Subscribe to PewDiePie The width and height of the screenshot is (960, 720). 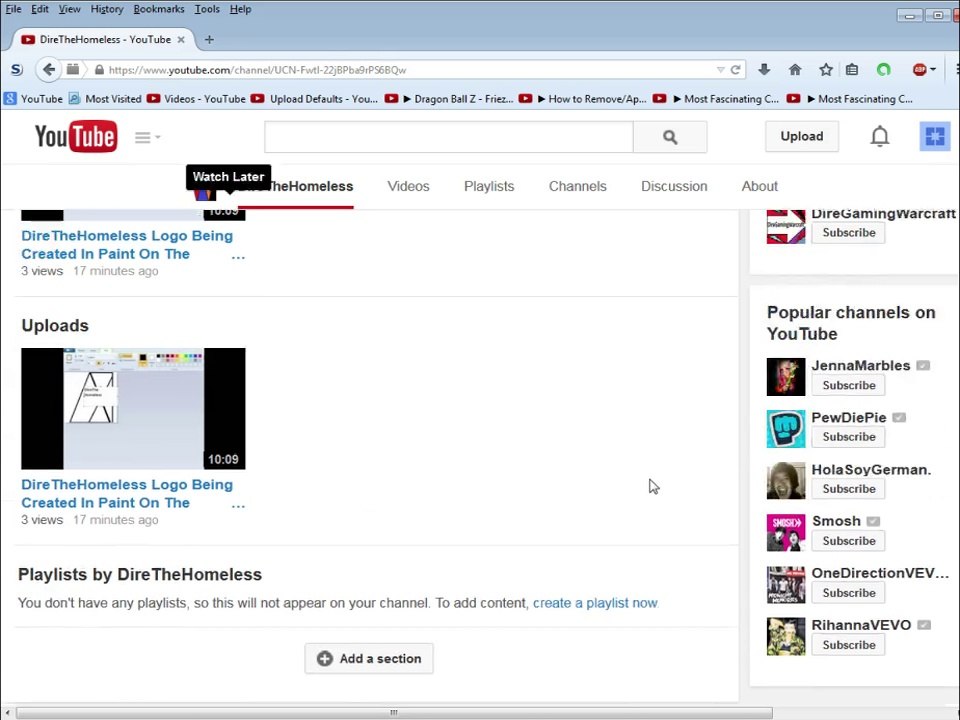point(848,437)
